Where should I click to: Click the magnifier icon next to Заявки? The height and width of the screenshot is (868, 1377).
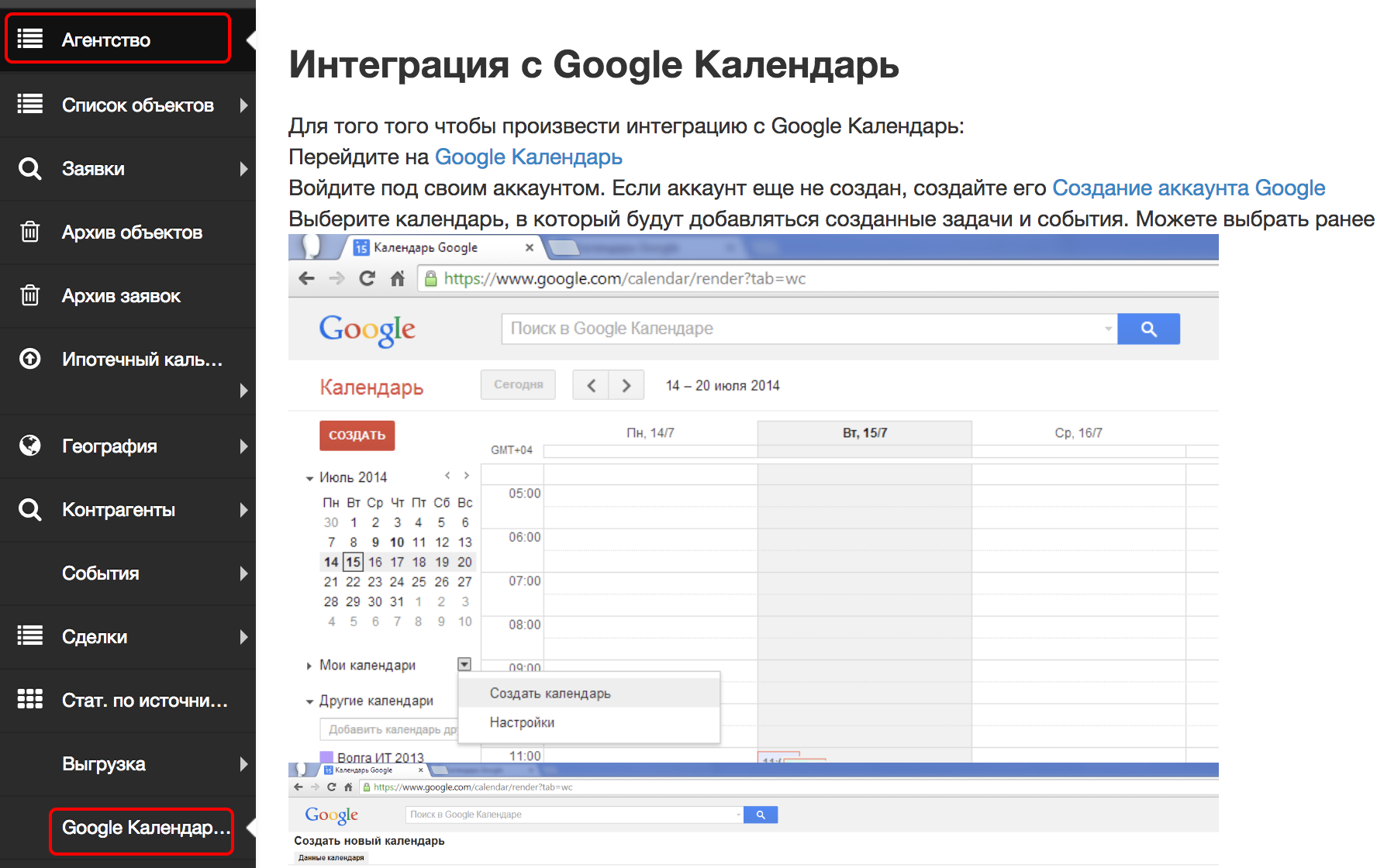[30, 168]
